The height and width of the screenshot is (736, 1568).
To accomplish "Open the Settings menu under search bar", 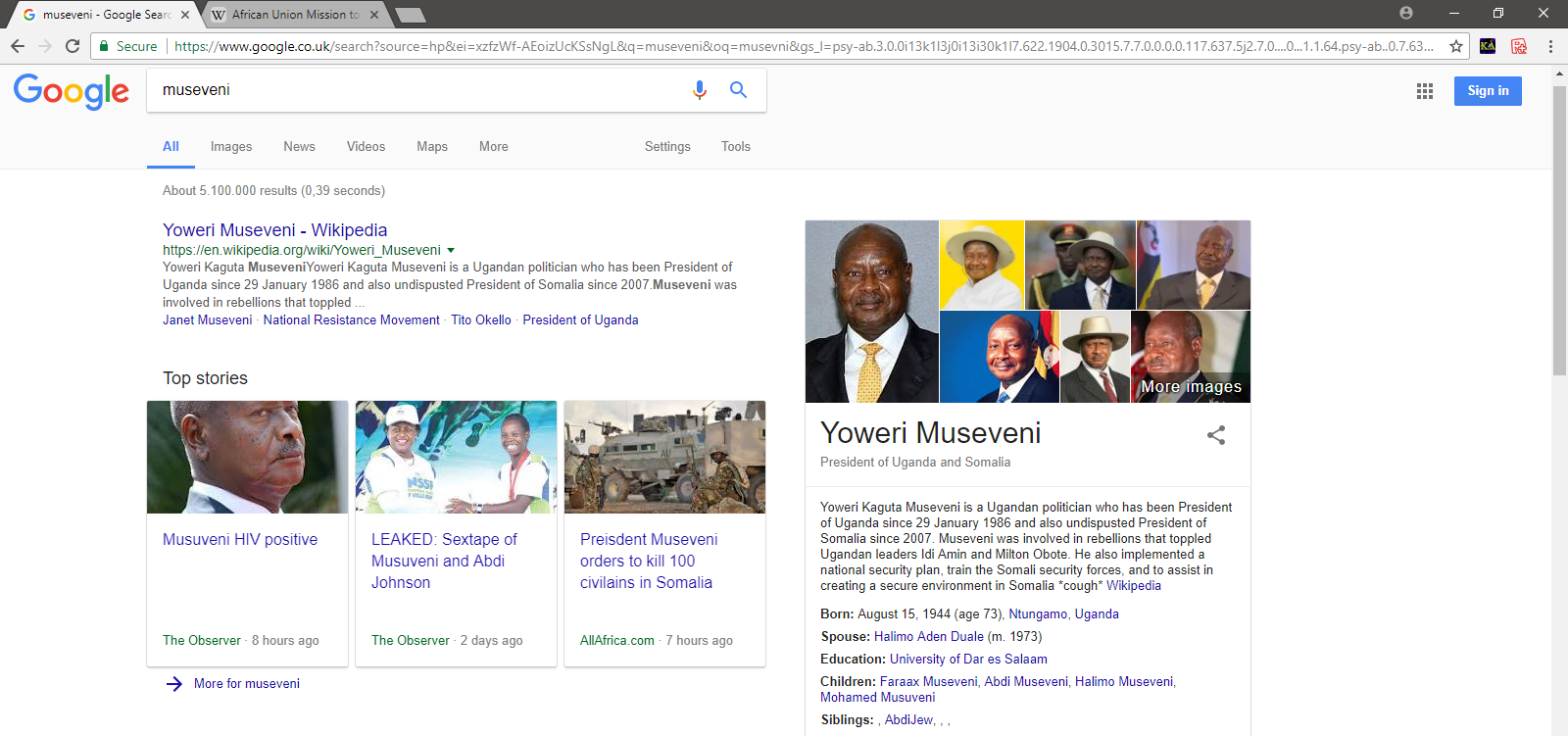I will 666,147.
